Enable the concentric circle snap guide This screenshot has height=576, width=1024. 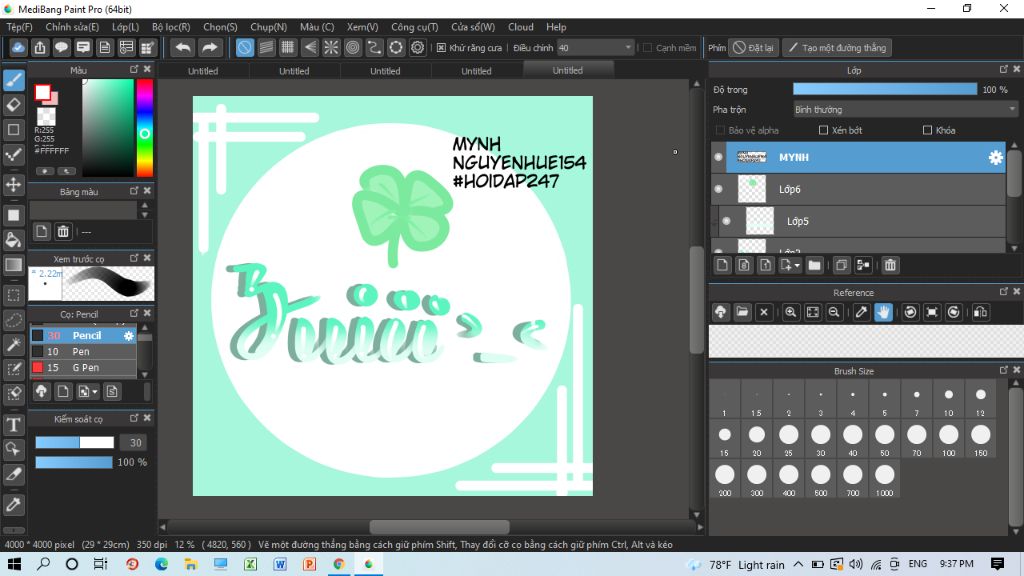click(353, 48)
